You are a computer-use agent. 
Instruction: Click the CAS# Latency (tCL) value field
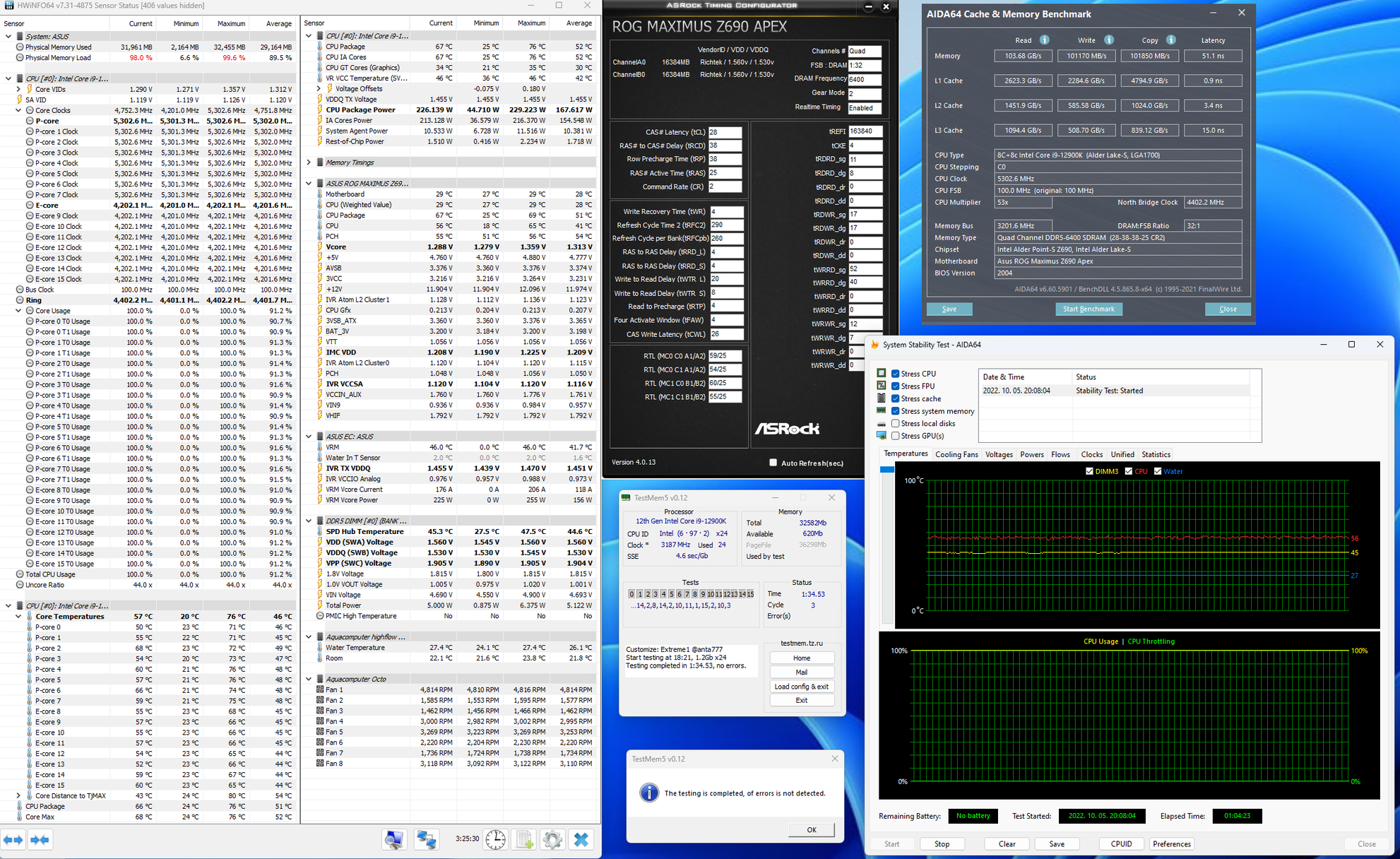tap(725, 132)
